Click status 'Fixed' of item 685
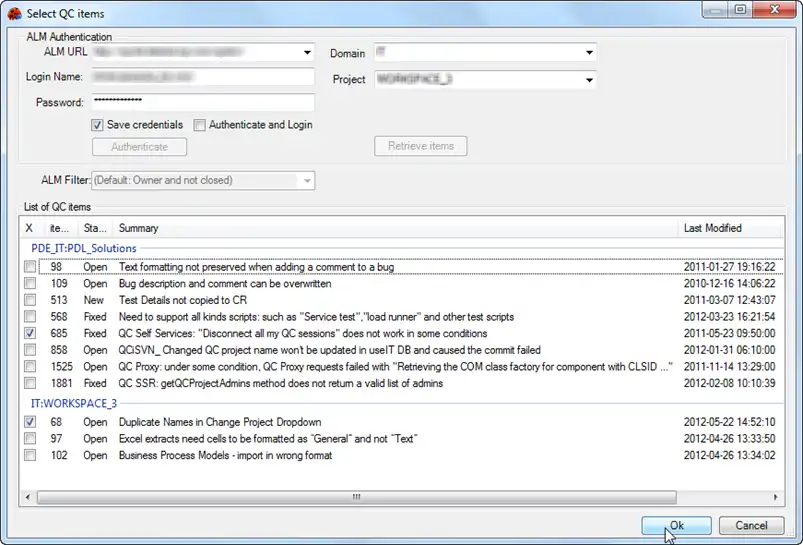Screen dimensions: 803x545 pos(95,333)
